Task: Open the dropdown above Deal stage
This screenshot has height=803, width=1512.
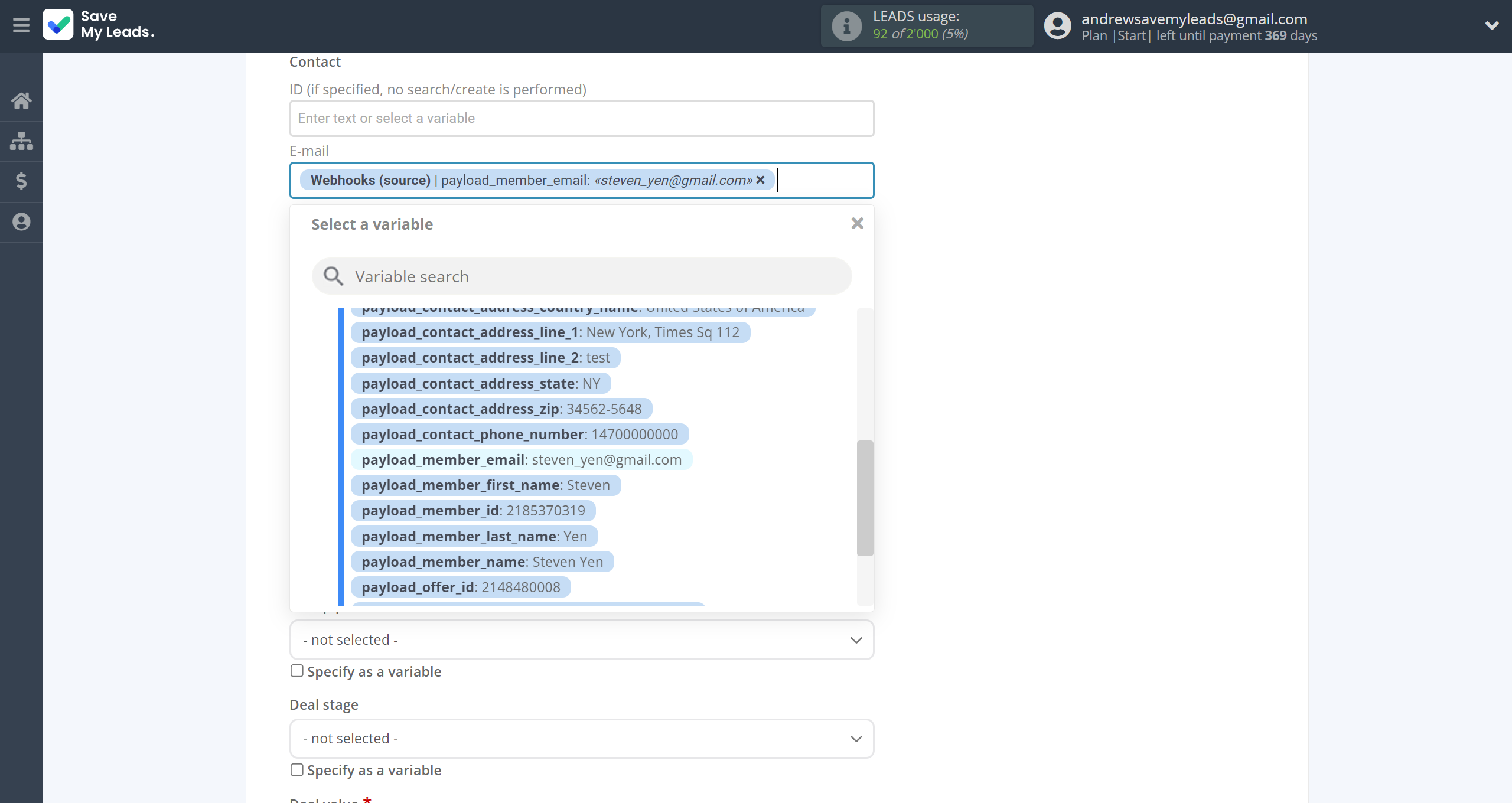Action: click(582, 640)
